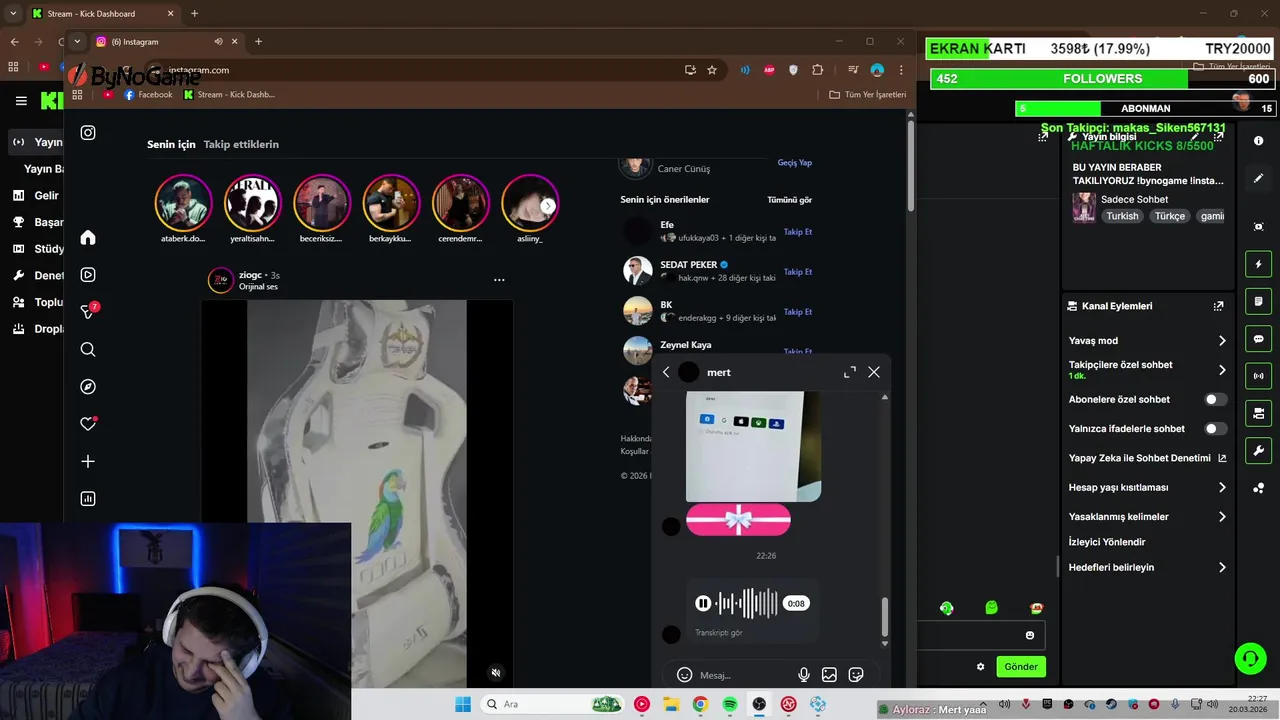This screenshot has width=1280, height=720.
Task: Expand the mert chat popup
Action: (850, 372)
